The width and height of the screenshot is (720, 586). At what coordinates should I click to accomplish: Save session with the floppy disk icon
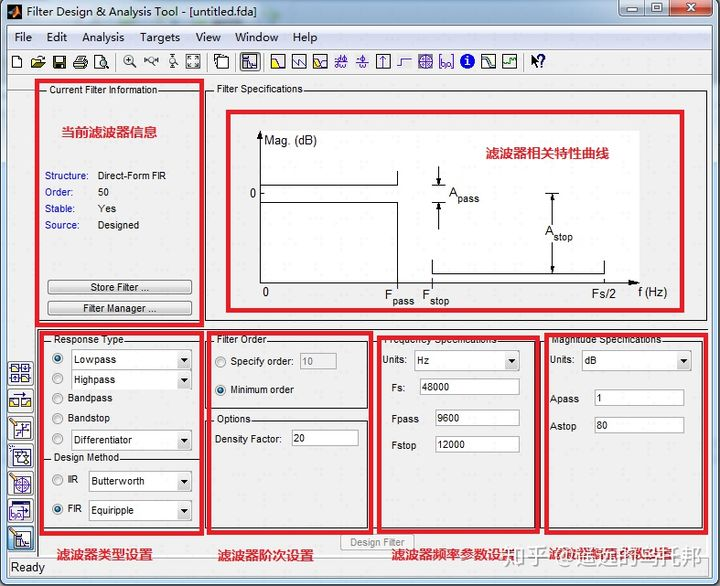click(x=59, y=62)
